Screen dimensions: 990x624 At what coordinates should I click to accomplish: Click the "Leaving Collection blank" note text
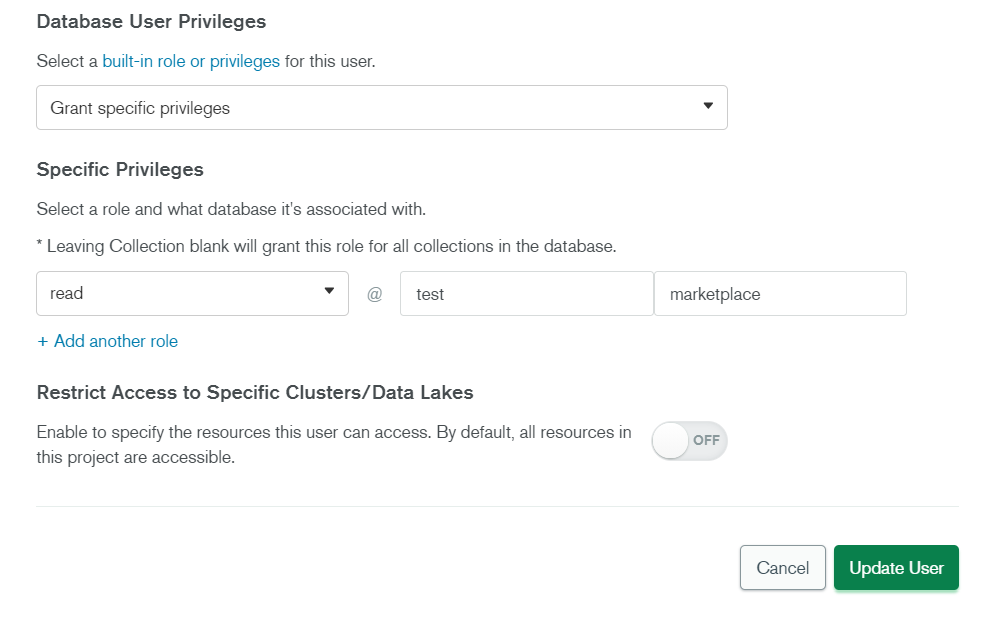[x=326, y=246]
